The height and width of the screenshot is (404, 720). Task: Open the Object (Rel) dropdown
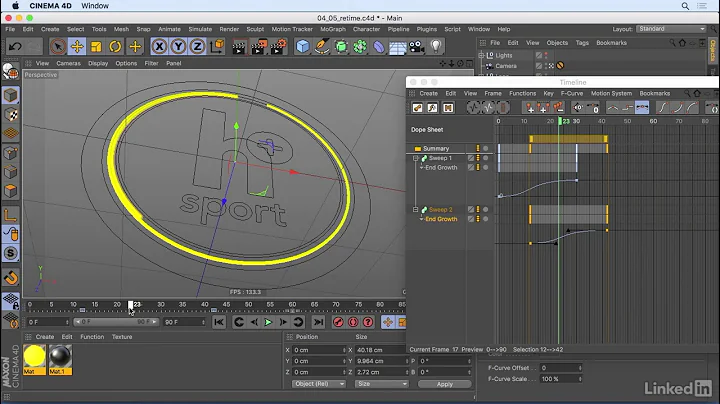tap(319, 384)
